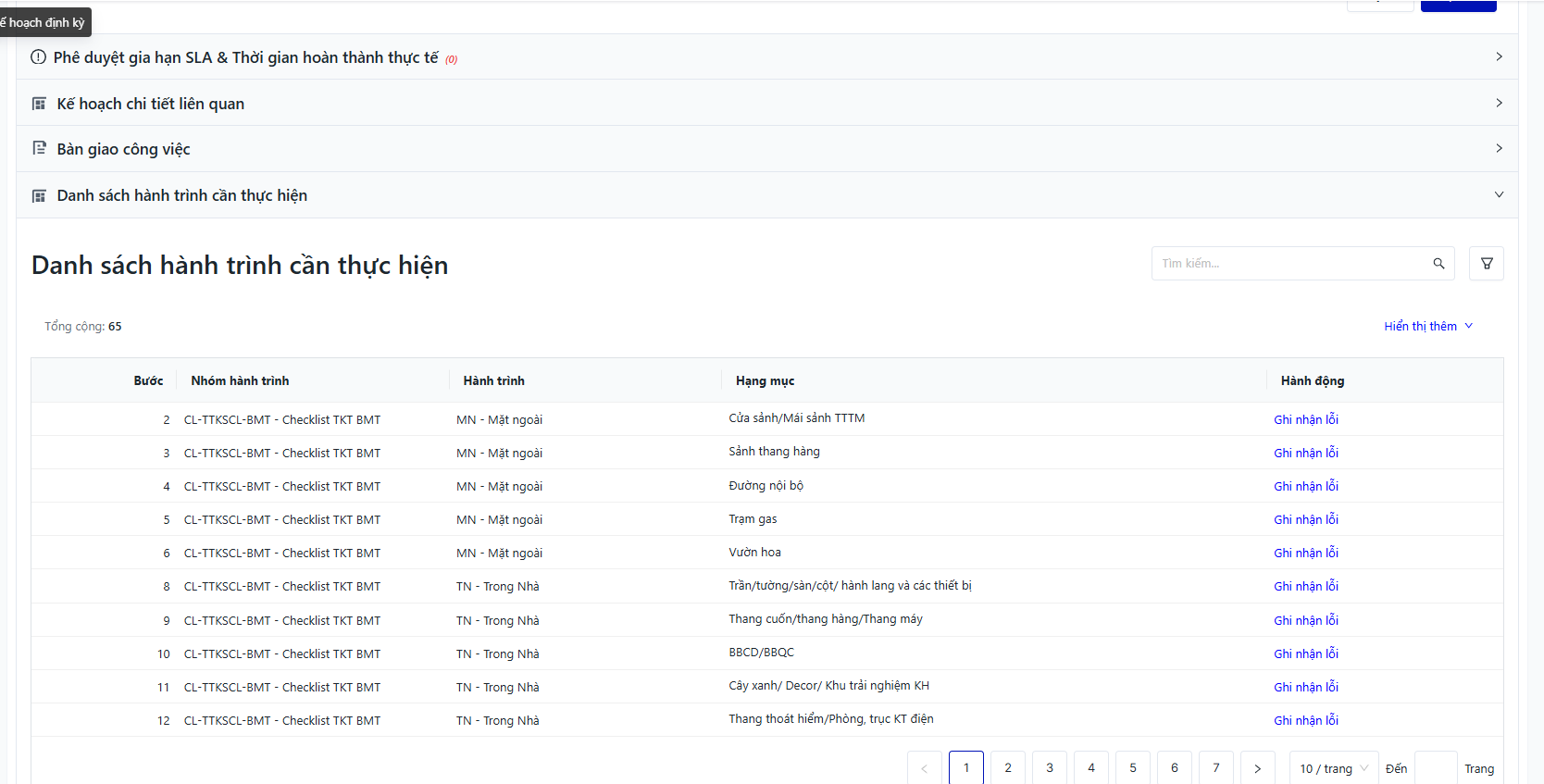This screenshot has width=1544, height=784.
Task: Jump to page 7 in pagination
Action: pos(1216,768)
